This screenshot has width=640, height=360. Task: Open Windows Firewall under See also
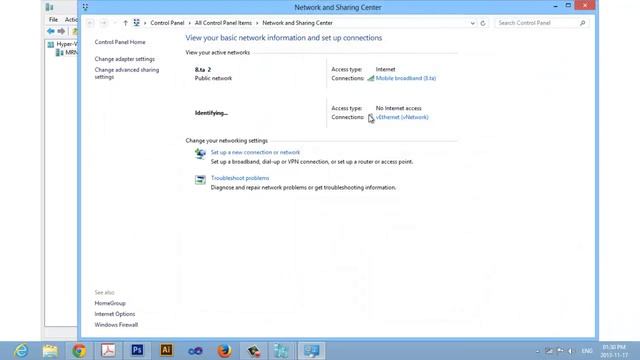point(116,325)
